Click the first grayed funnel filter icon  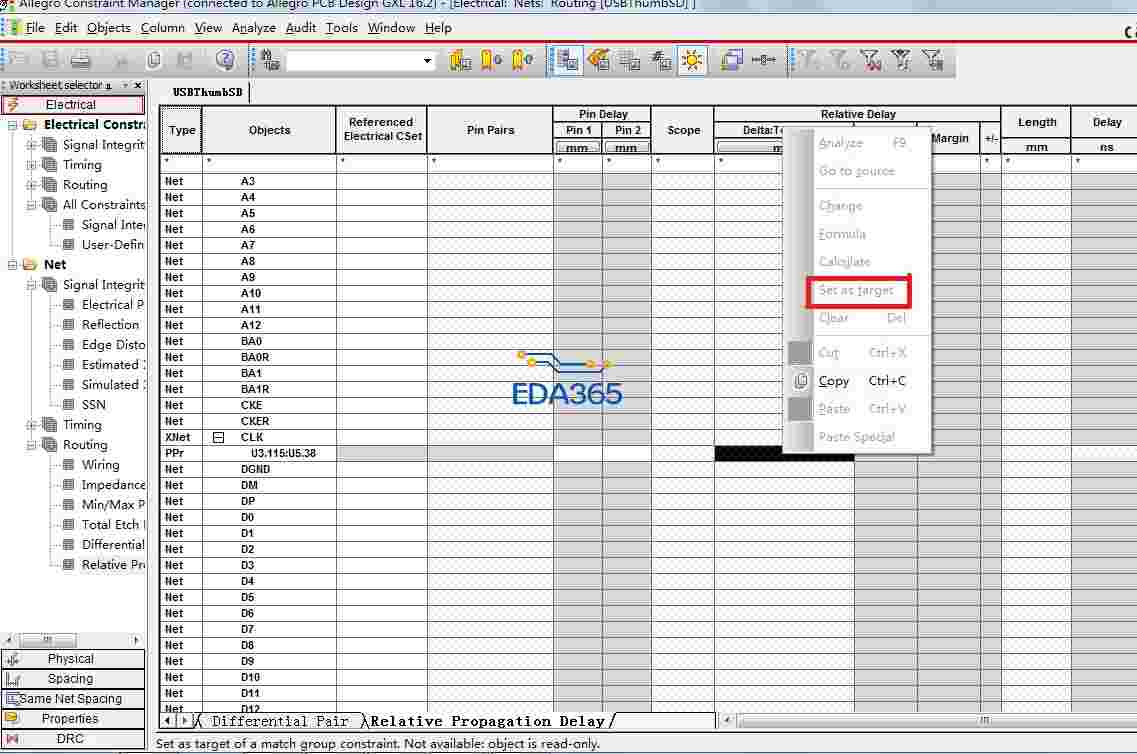[807, 60]
